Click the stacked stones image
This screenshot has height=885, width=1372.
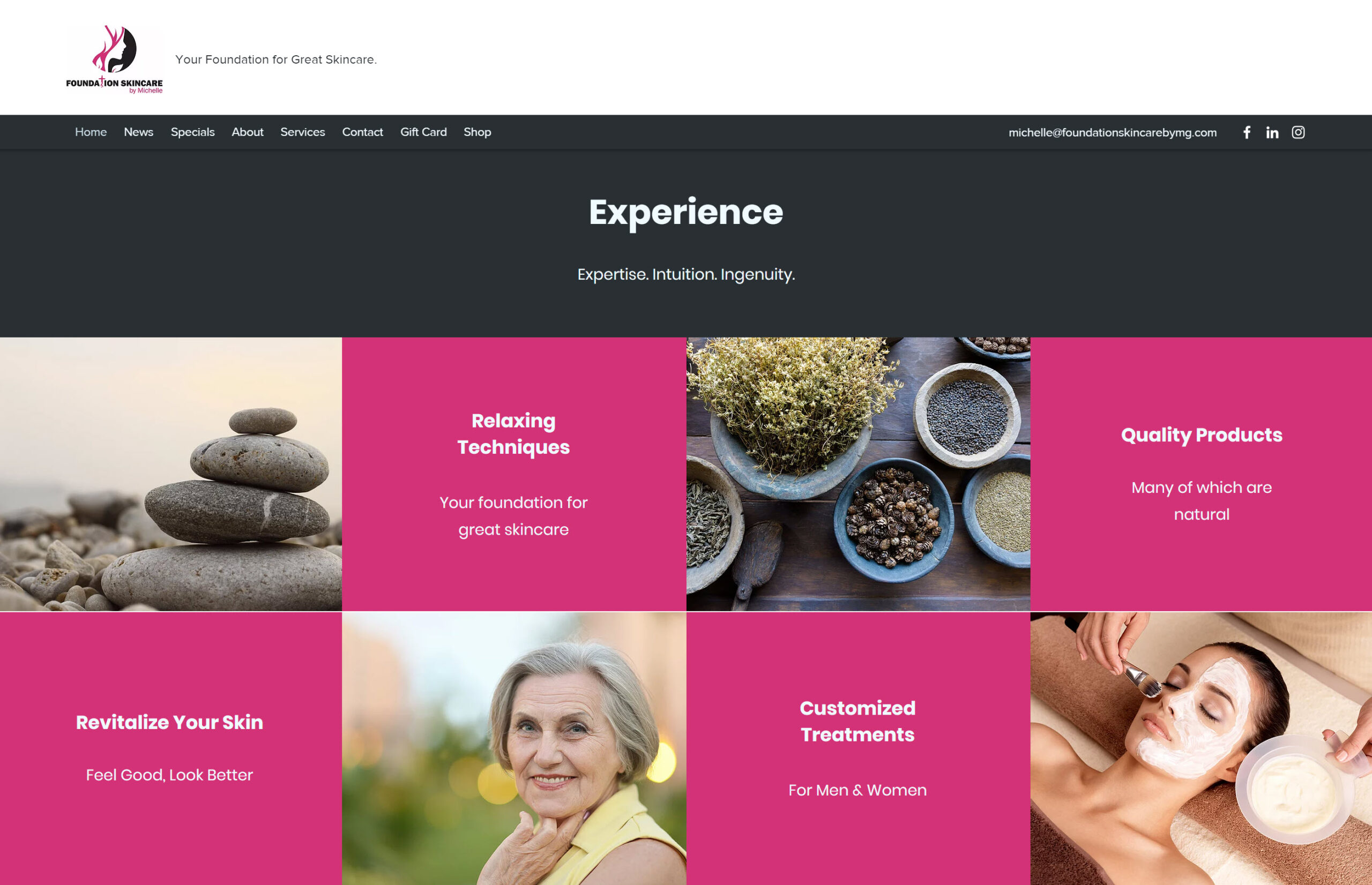point(171,474)
